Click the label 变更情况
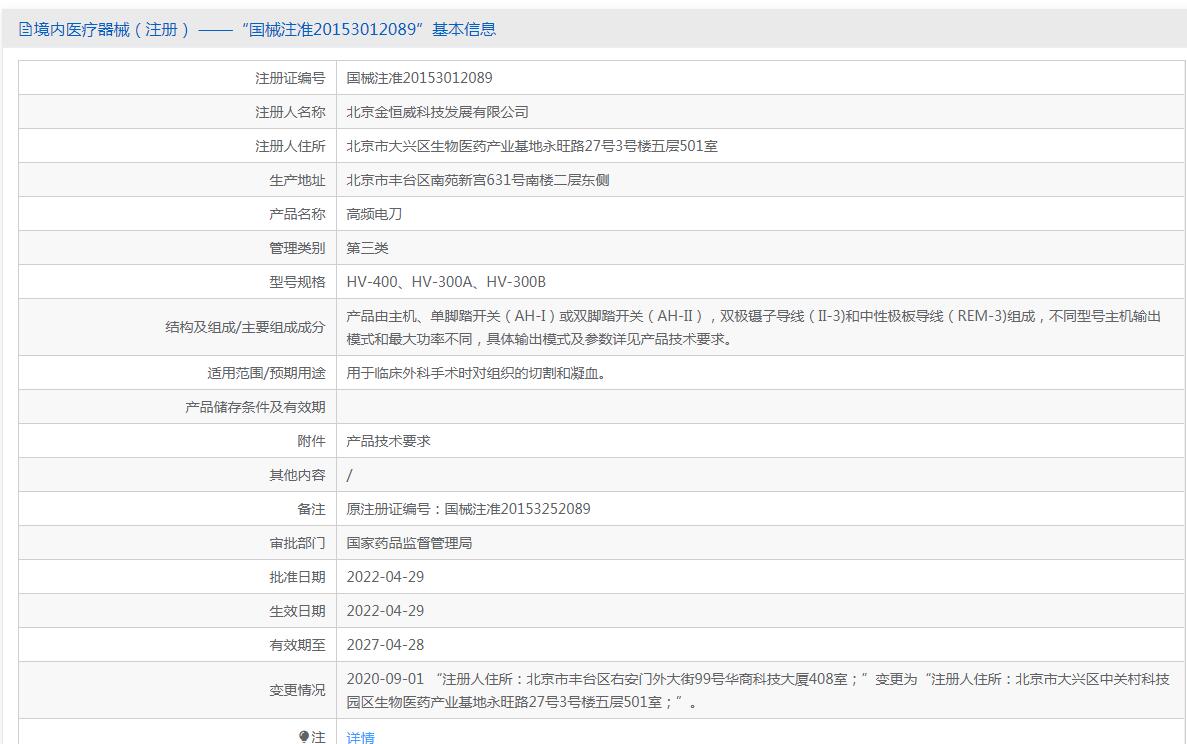1187x744 pixels. click(x=297, y=690)
